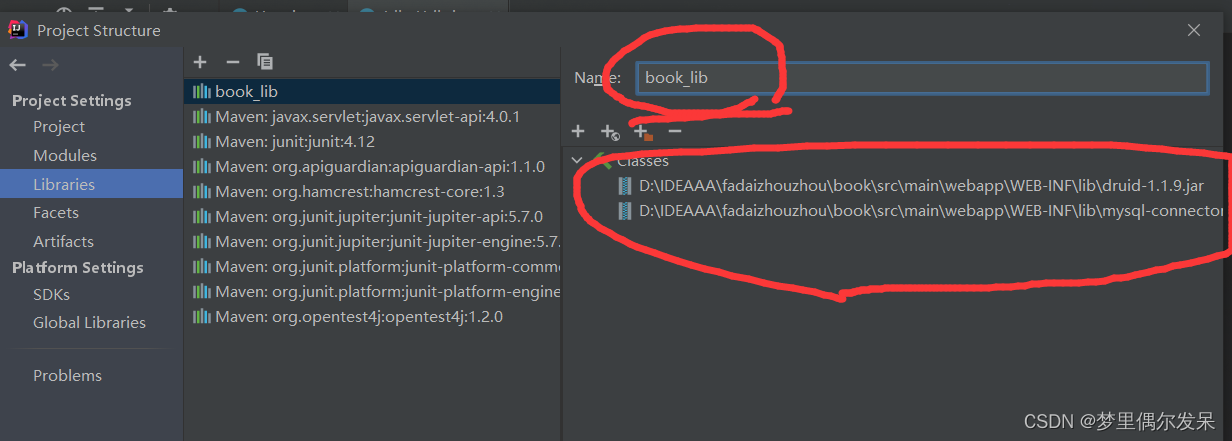1232x441 pixels.
Task: Close the Project Structure dialog
Action: [x=1194, y=30]
